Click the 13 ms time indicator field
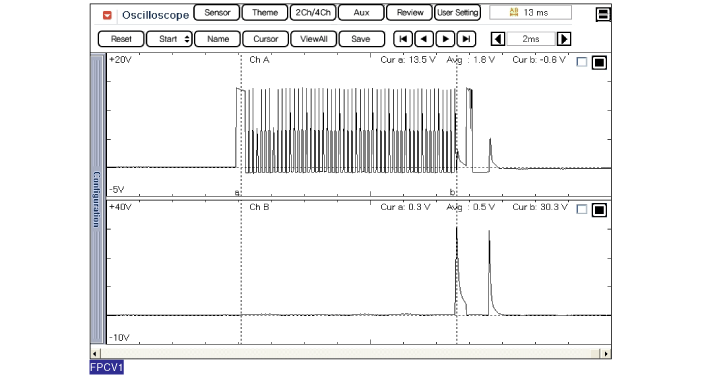 point(530,13)
